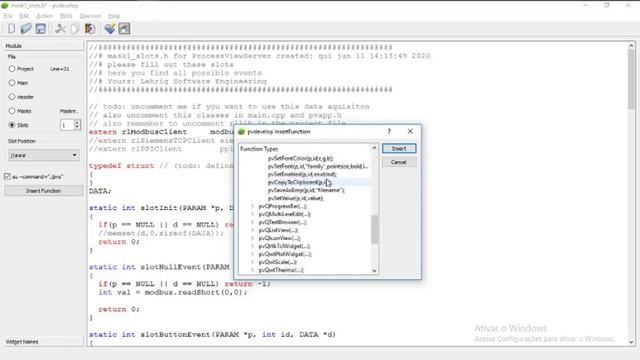Click the Make build toolbar icon
The width and height of the screenshot is (640, 360).
109,29
